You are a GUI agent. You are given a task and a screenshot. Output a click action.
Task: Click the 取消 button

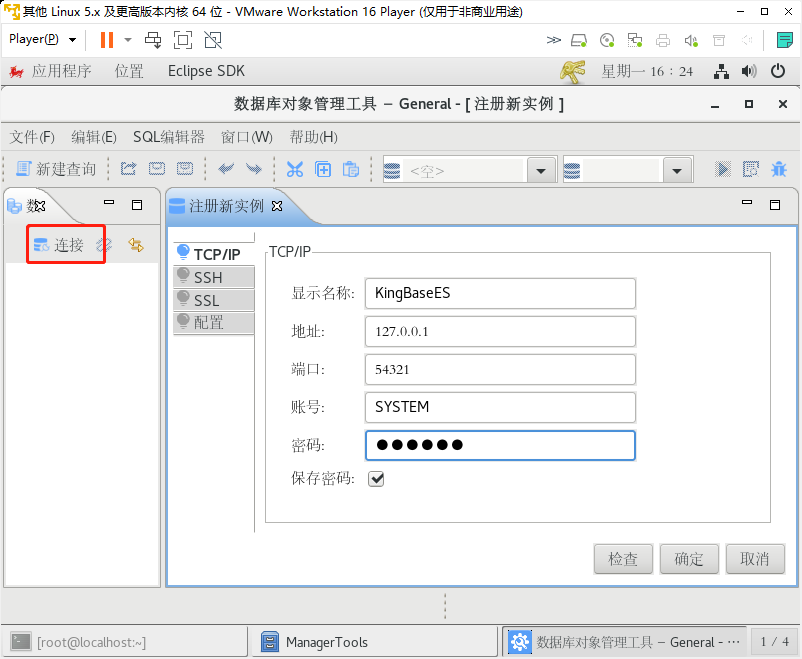755,559
